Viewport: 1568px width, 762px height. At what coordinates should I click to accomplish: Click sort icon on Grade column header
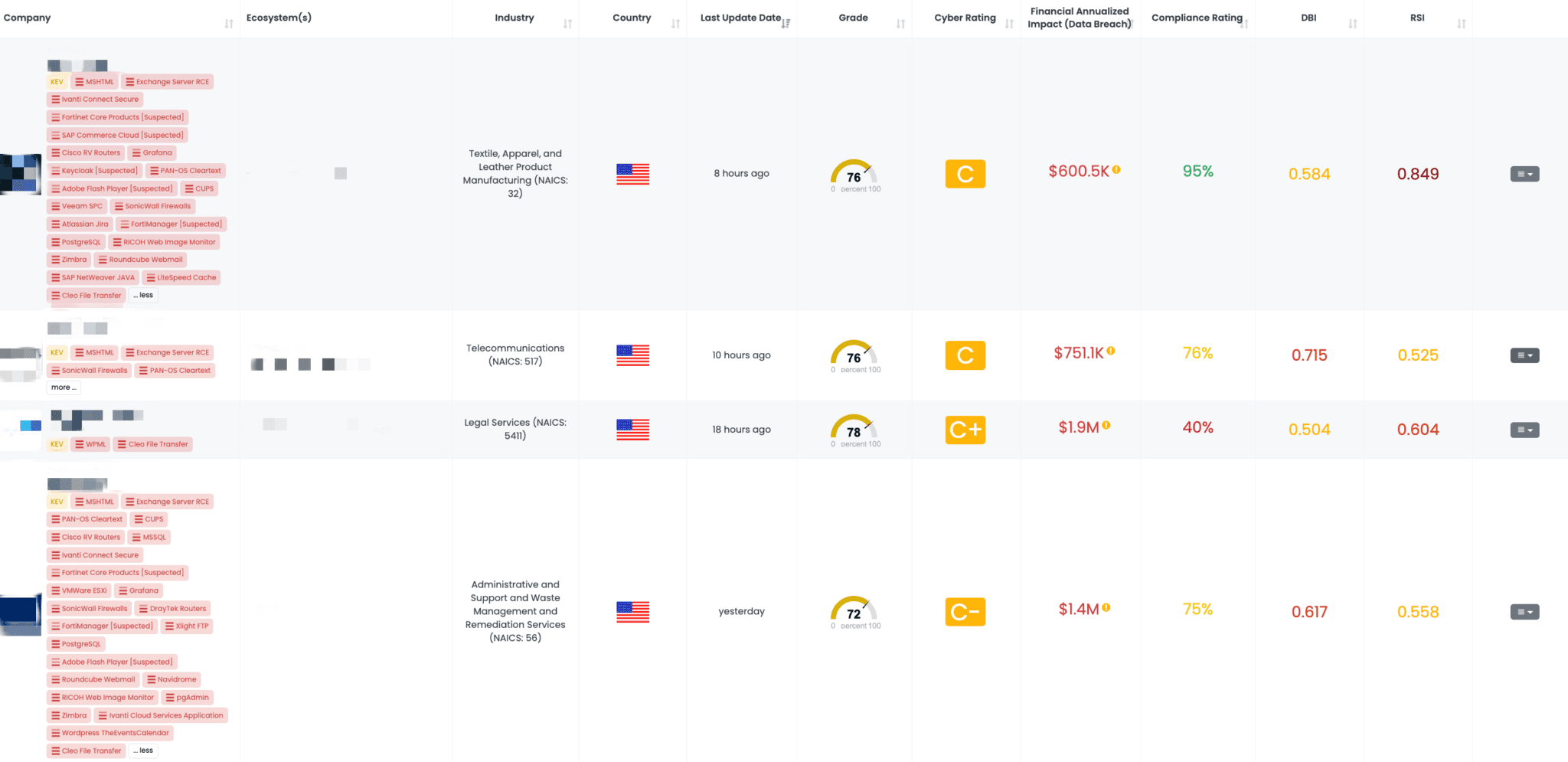[899, 22]
